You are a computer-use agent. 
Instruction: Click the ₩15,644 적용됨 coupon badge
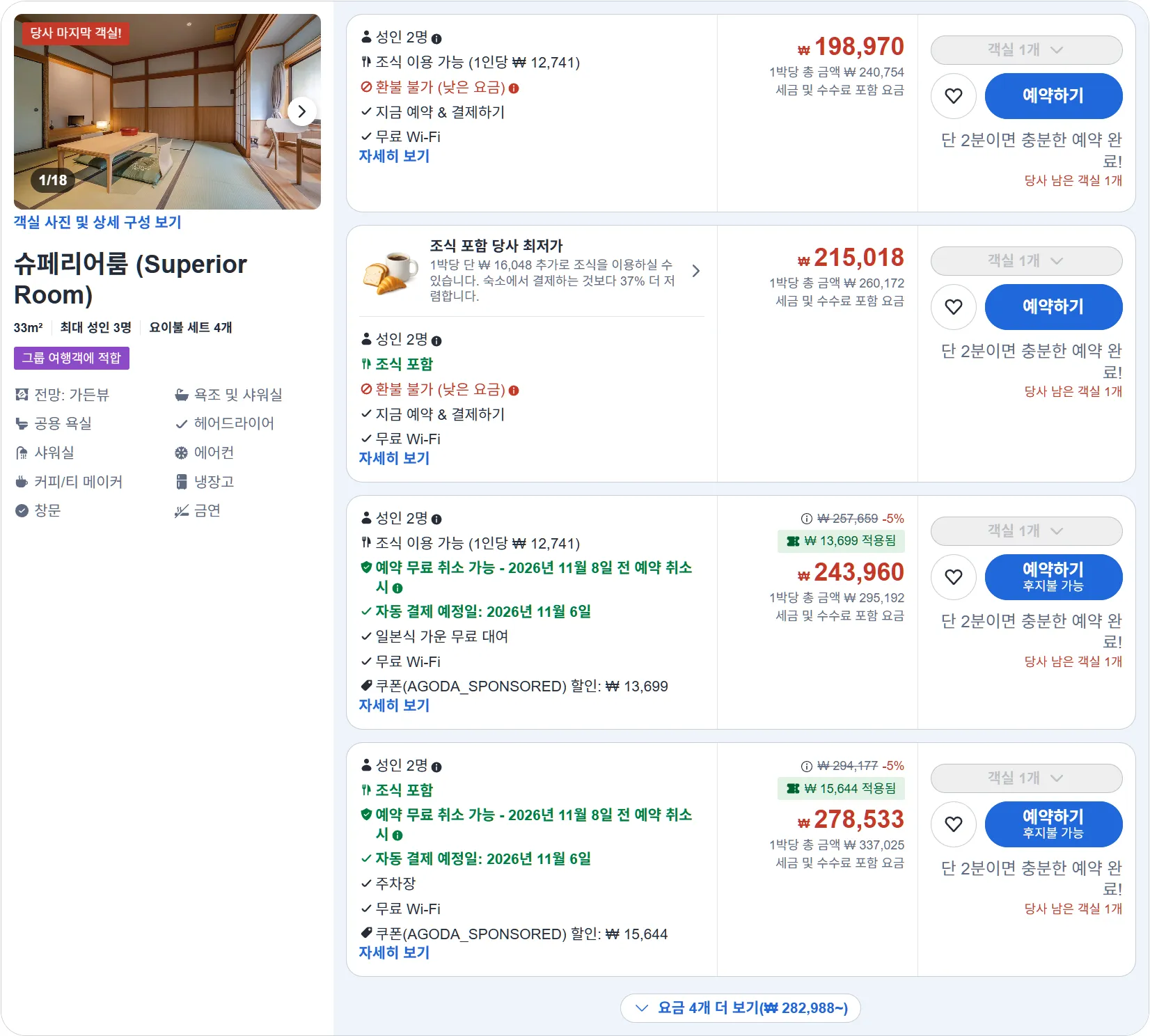tap(841, 789)
